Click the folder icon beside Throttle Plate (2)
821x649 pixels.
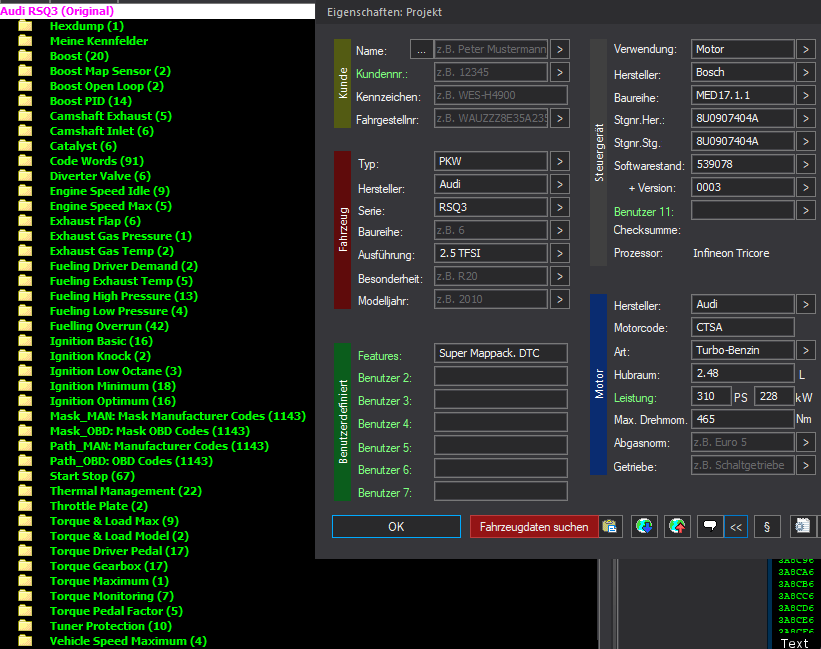[x=25, y=506]
